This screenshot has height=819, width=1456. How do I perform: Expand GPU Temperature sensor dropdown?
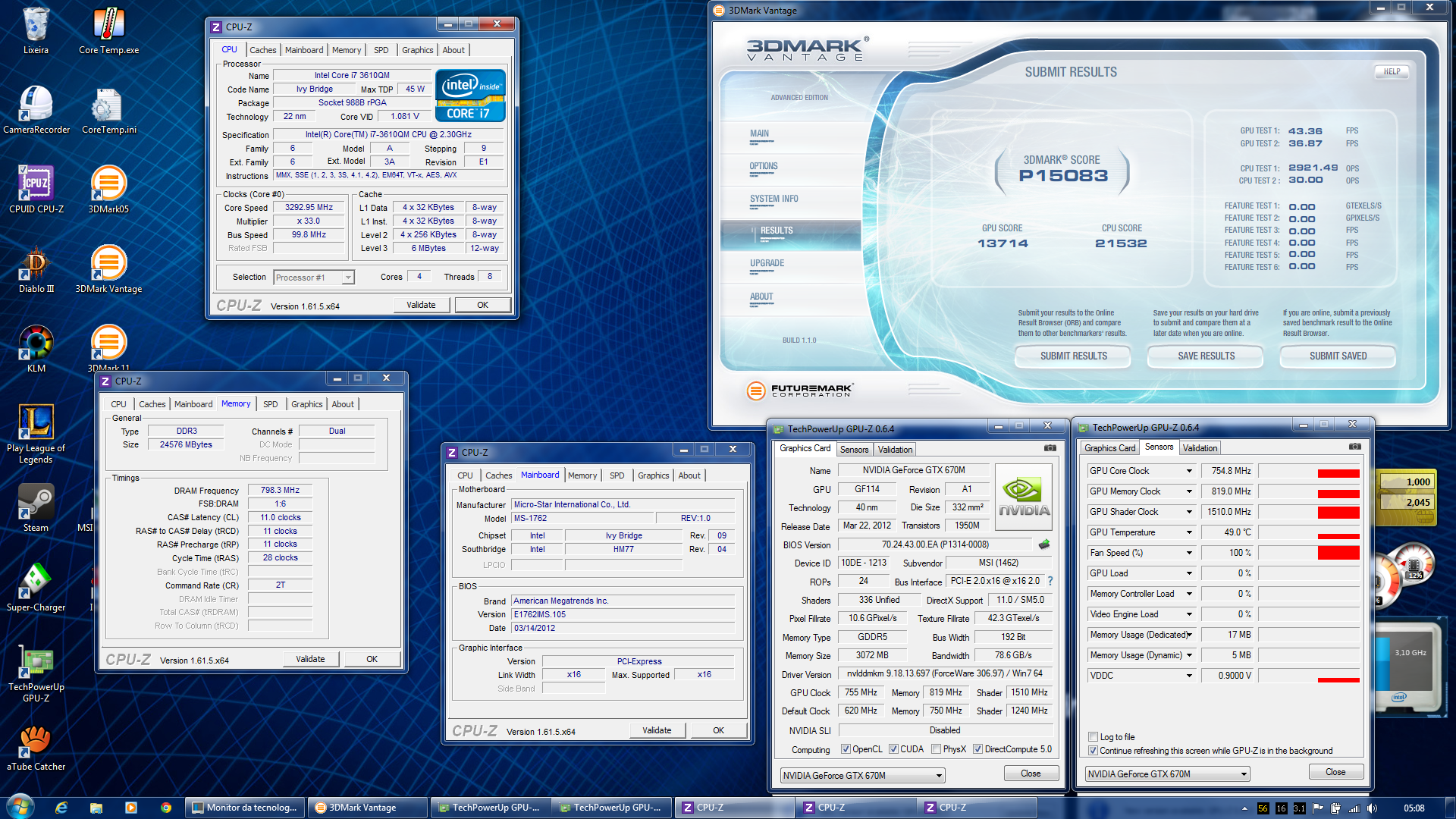pos(1189,532)
